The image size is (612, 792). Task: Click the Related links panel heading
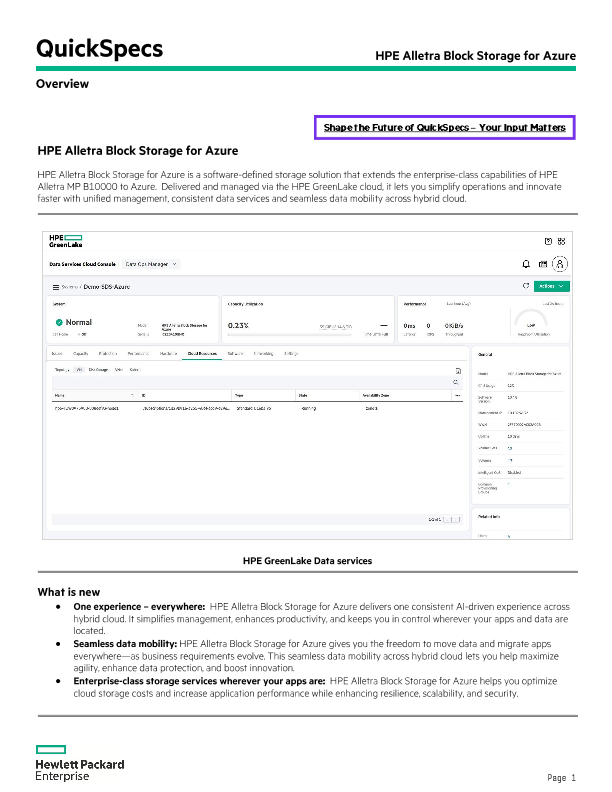coord(489,517)
